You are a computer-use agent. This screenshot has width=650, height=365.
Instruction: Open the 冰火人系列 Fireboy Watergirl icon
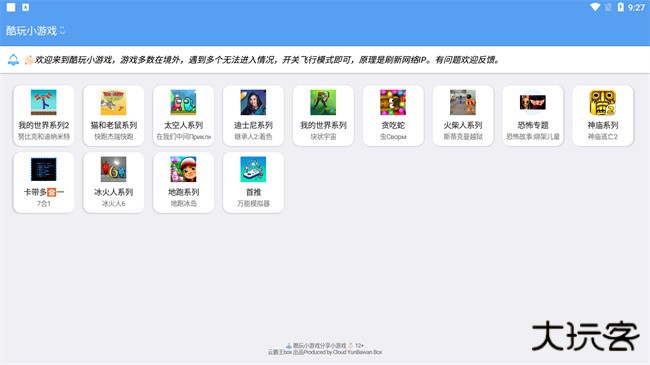tap(114, 169)
